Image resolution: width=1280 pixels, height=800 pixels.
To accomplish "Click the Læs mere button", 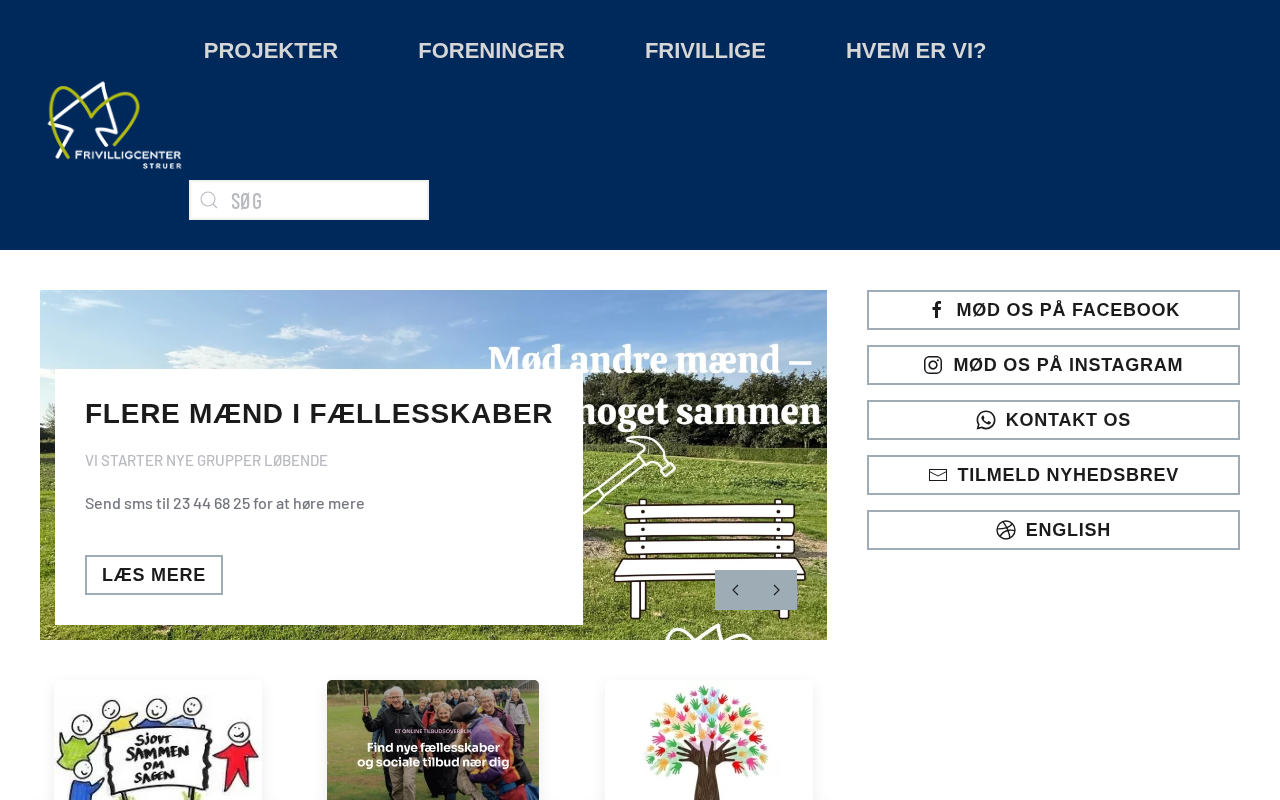I will 154,575.
